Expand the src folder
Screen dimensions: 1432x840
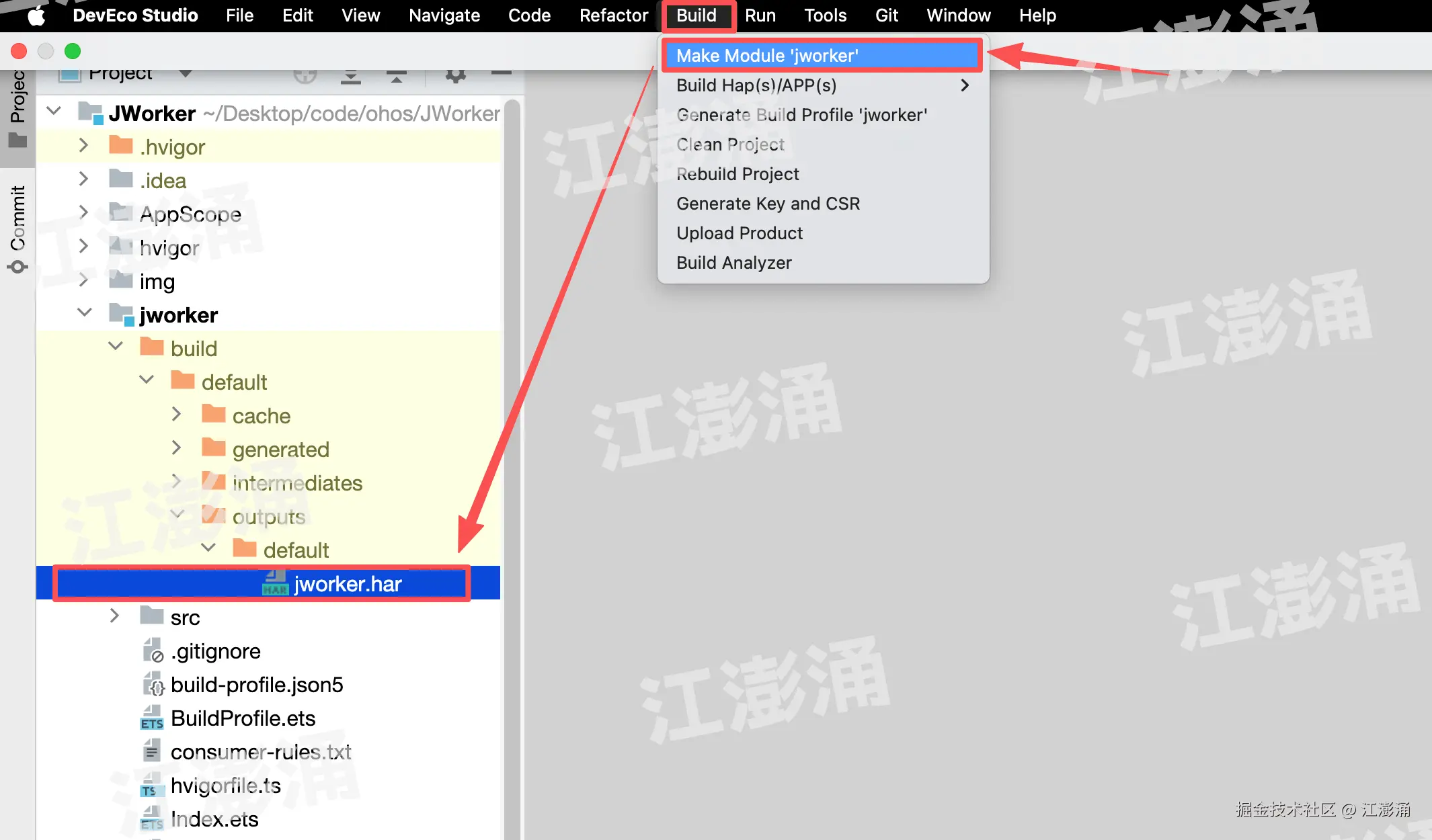coord(114,616)
